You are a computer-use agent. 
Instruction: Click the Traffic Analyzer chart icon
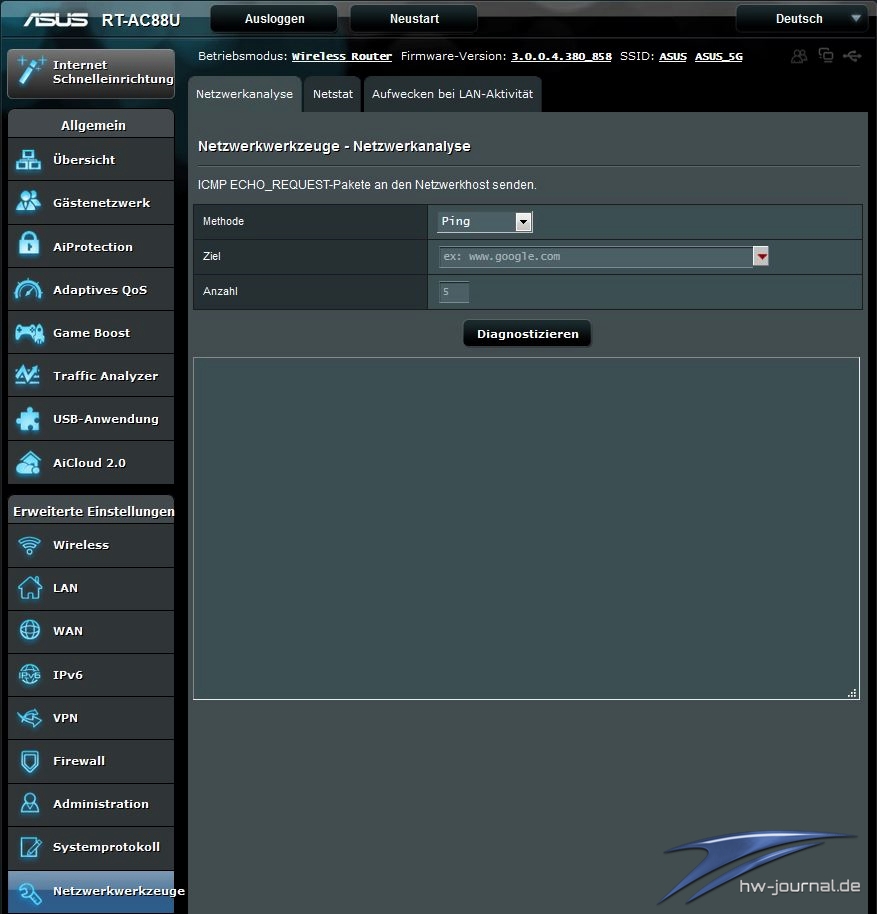click(28, 375)
